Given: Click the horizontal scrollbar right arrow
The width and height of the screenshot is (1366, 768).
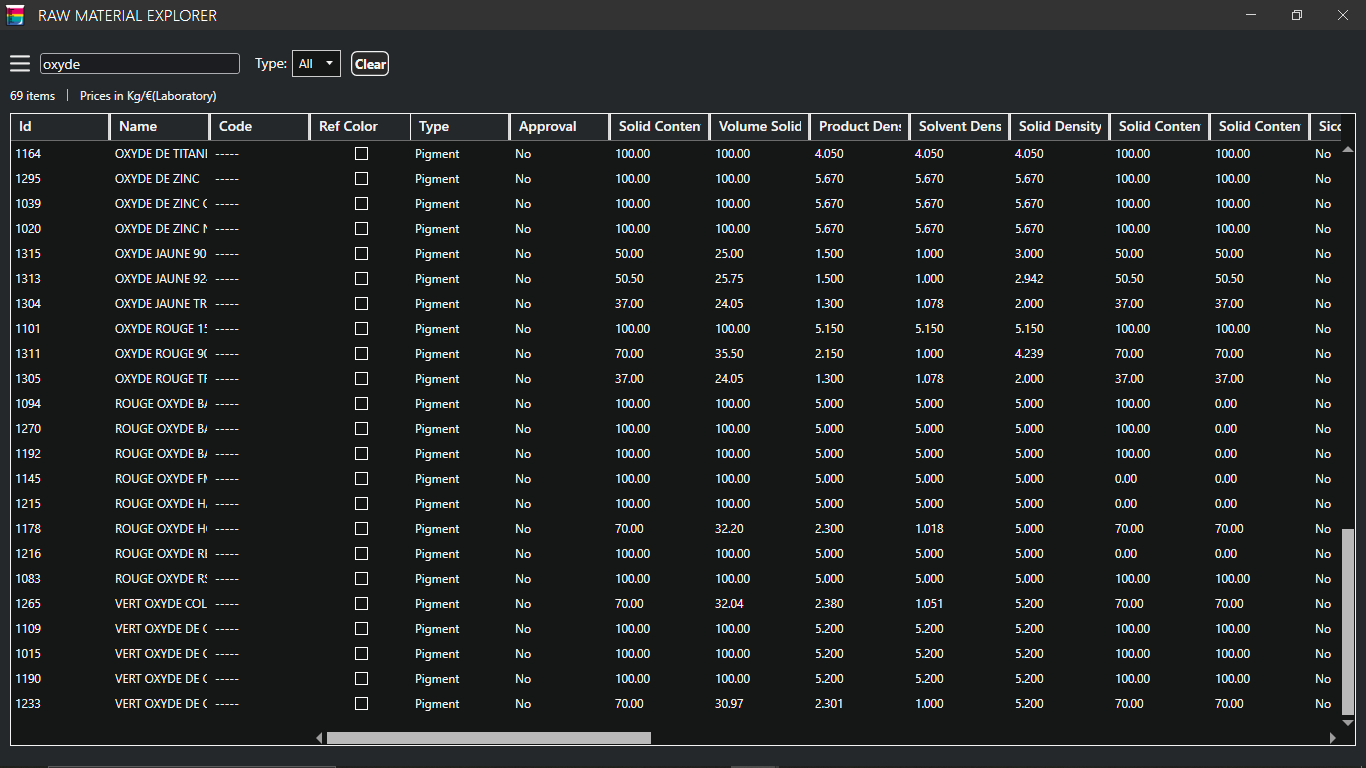Looking at the screenshot, I should pos(1332,738).
